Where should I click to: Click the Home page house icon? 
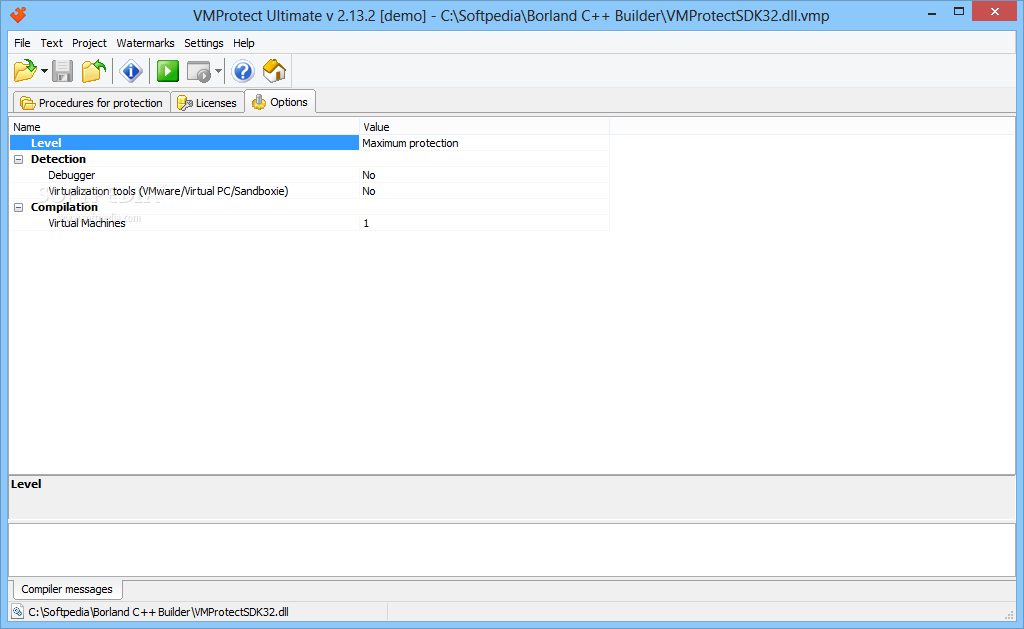tap(274, 71)
